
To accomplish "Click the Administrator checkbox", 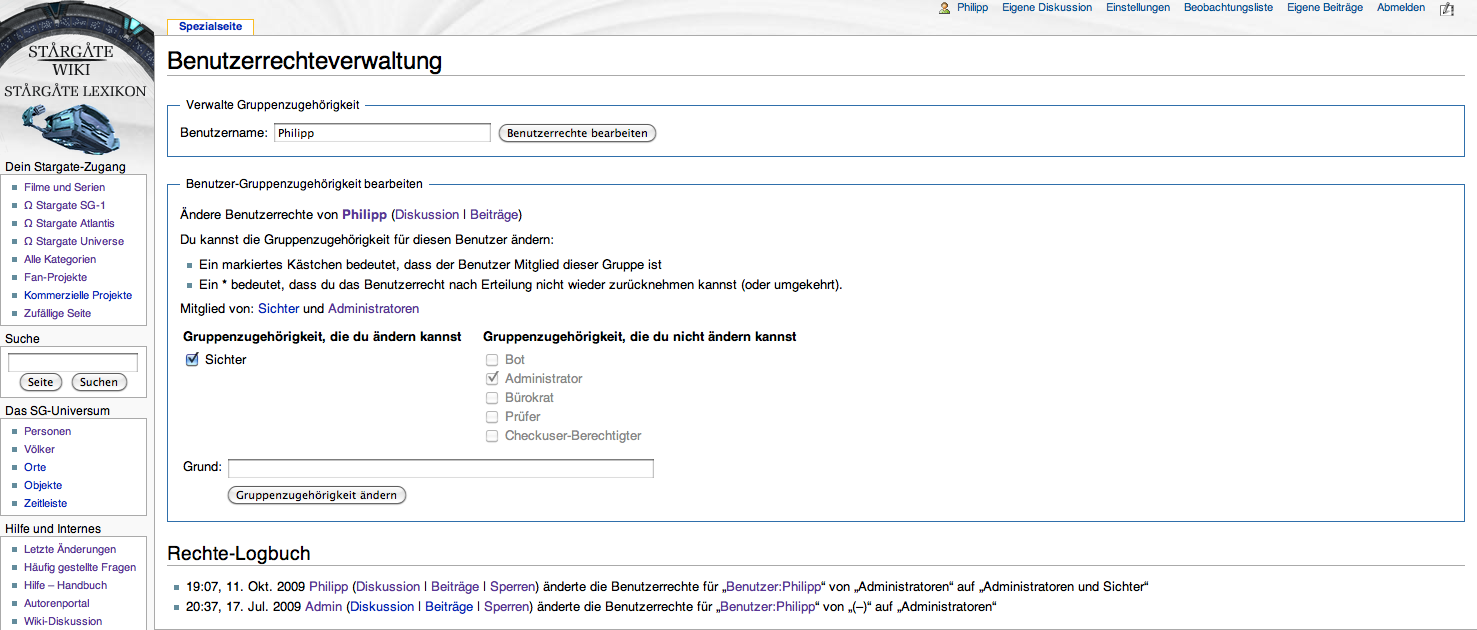I will point(492,379).
